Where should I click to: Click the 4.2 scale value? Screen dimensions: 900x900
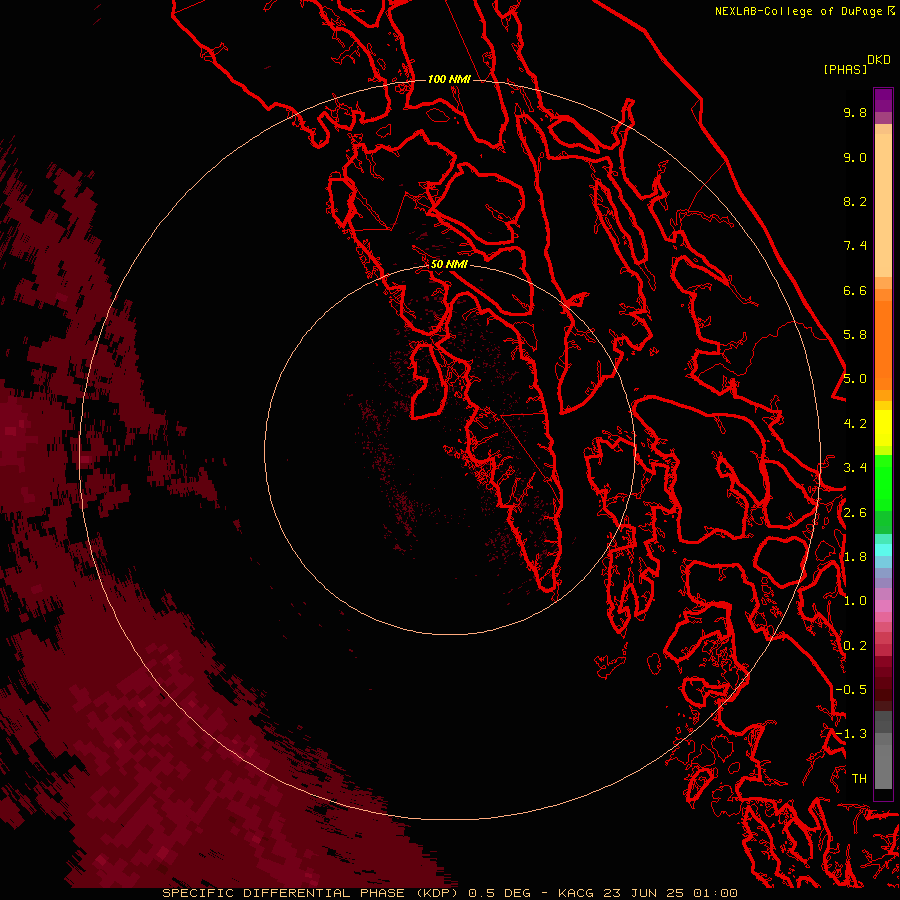855,424
